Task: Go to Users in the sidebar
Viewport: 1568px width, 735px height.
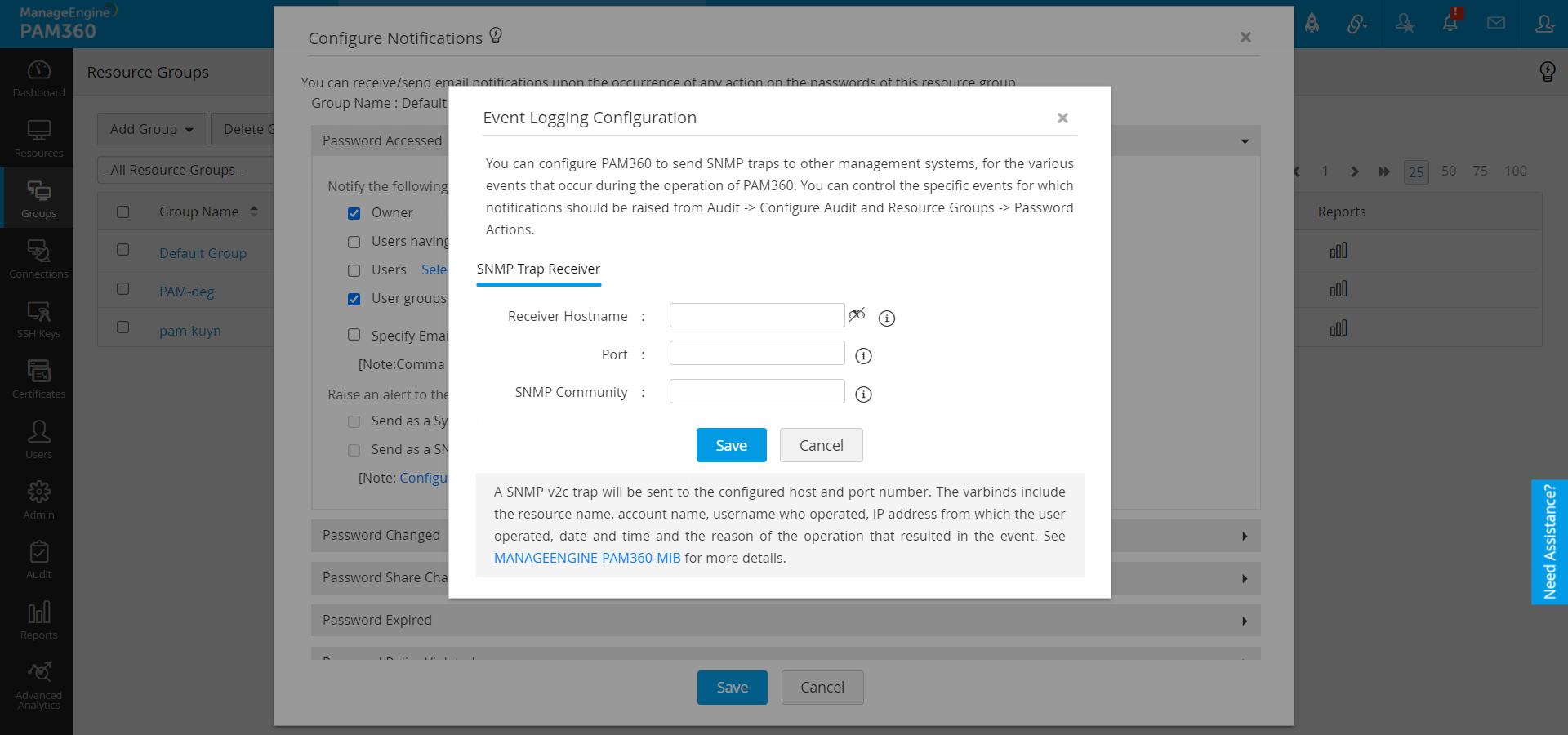Action: click(x=38, y=439)
